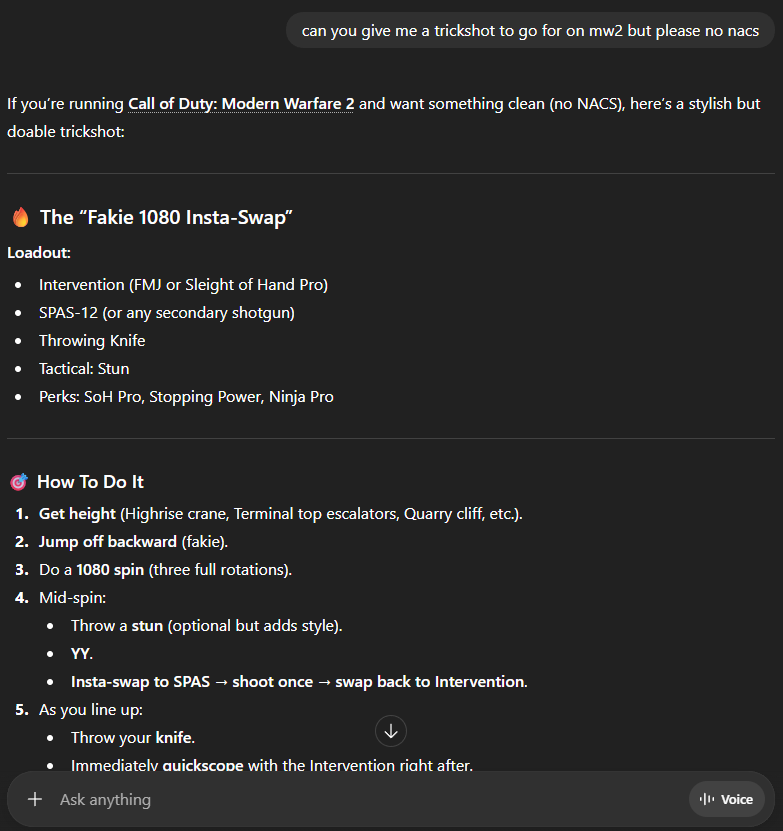Click the 'Throwing Knife' list item
This screenshot has height=831, width=783.
92,341
